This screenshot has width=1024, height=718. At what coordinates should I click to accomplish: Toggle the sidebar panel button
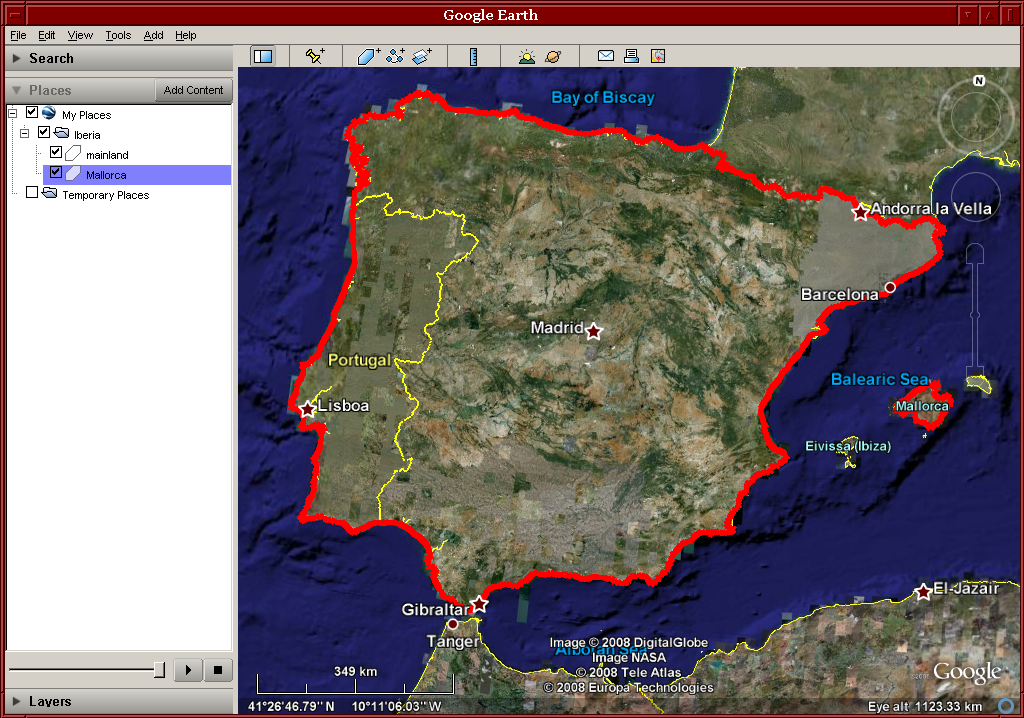[x=263, y=56]
